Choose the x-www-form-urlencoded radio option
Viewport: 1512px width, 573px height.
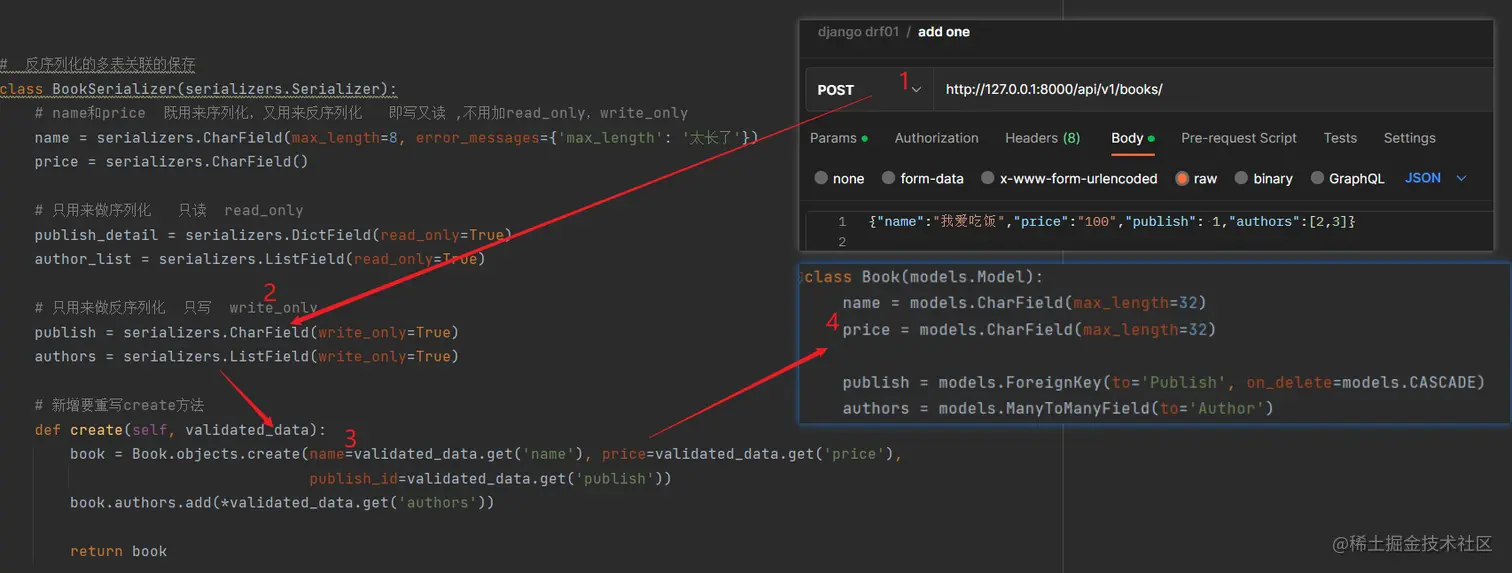[x=988, y=178]
